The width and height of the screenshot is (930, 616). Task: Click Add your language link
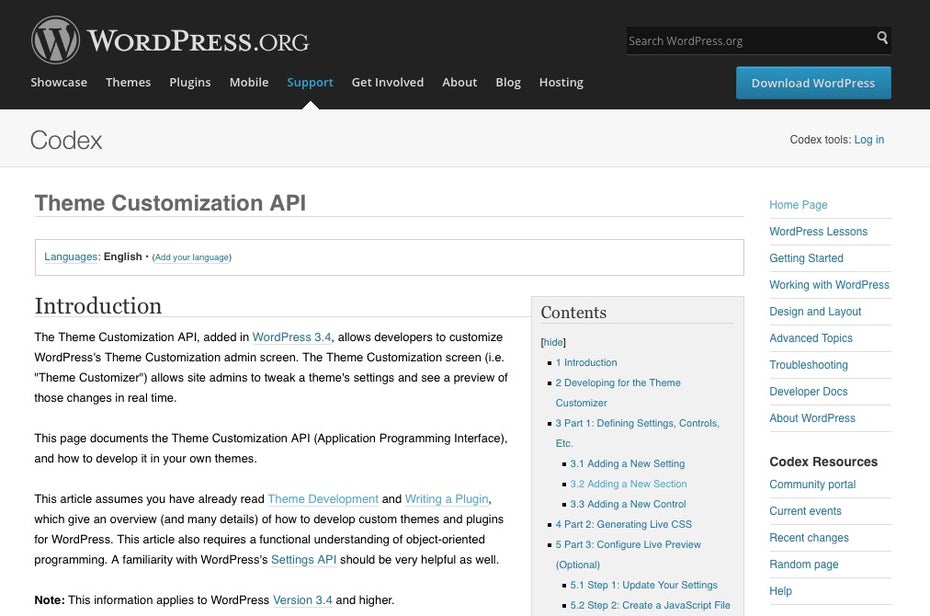click(x=192, y=257)
